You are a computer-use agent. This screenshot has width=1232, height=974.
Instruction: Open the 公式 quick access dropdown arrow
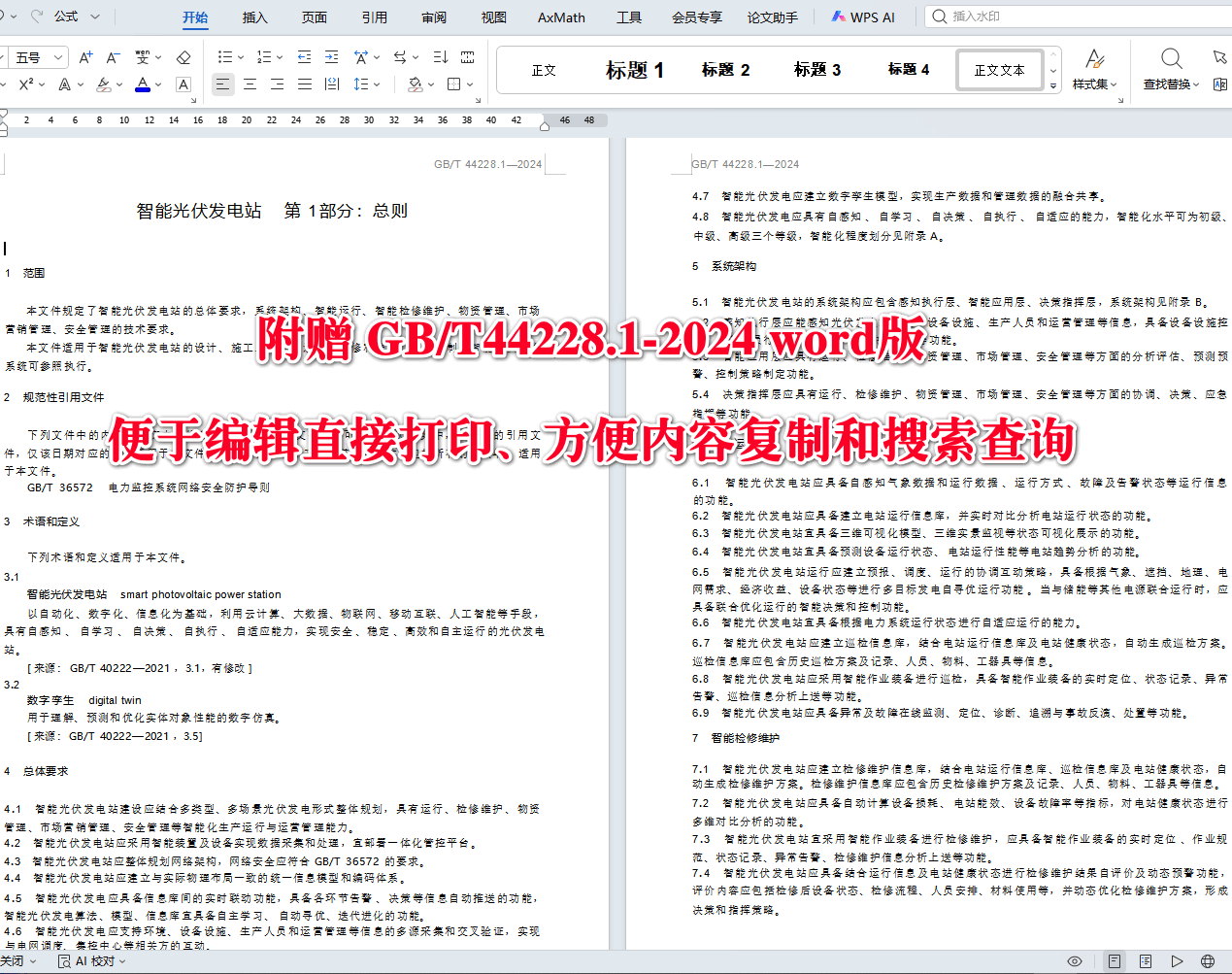pos(95,17)
